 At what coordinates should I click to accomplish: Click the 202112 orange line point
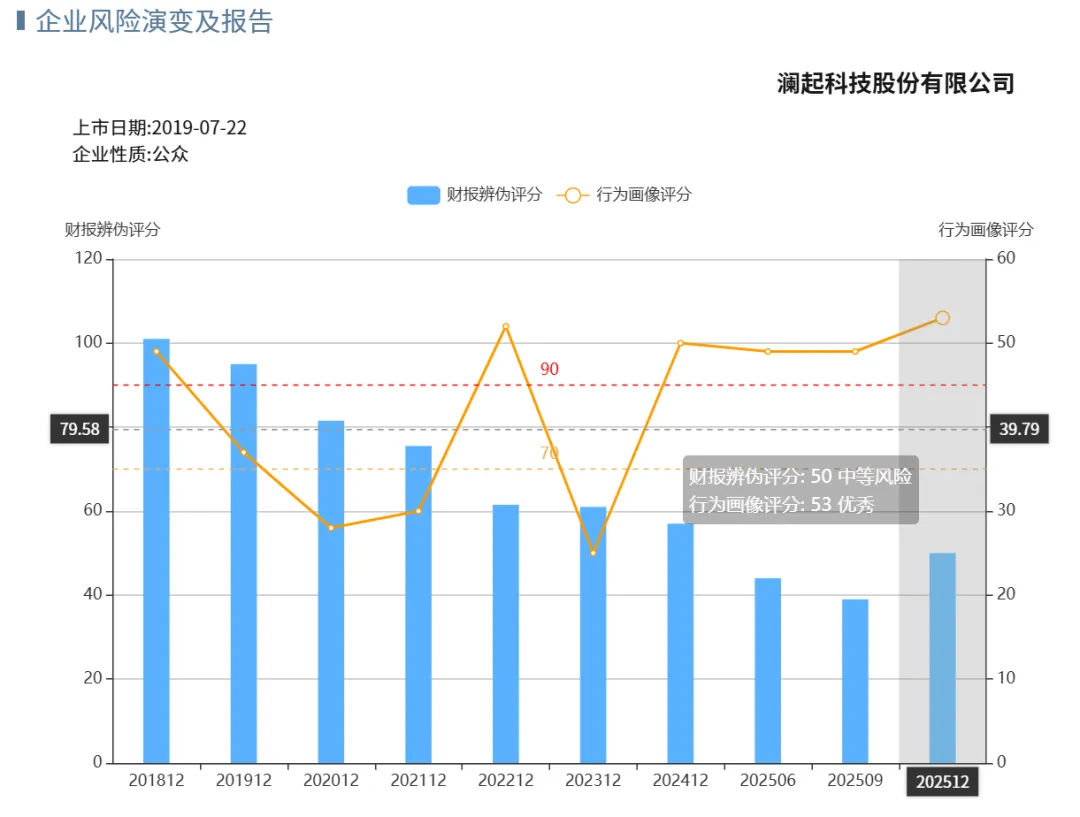tap(418, 511)
